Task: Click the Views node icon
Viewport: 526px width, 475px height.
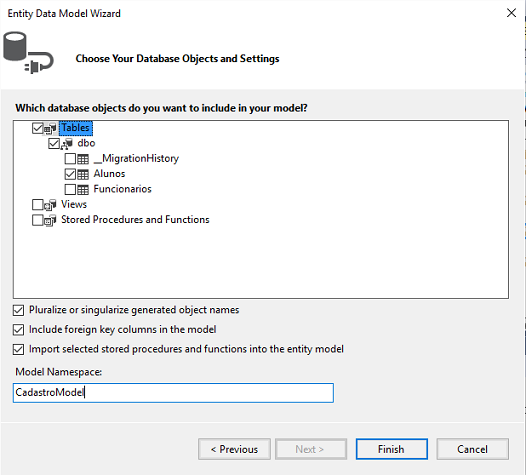Action: [50, 205]
